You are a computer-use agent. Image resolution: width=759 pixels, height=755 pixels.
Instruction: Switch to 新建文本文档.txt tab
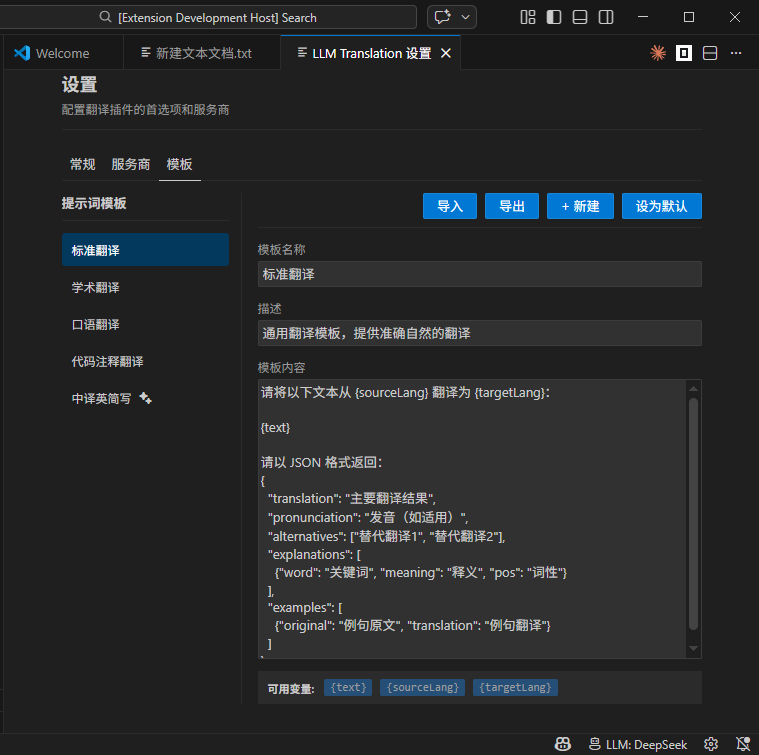pyautogui.click(x=202, y=53)
